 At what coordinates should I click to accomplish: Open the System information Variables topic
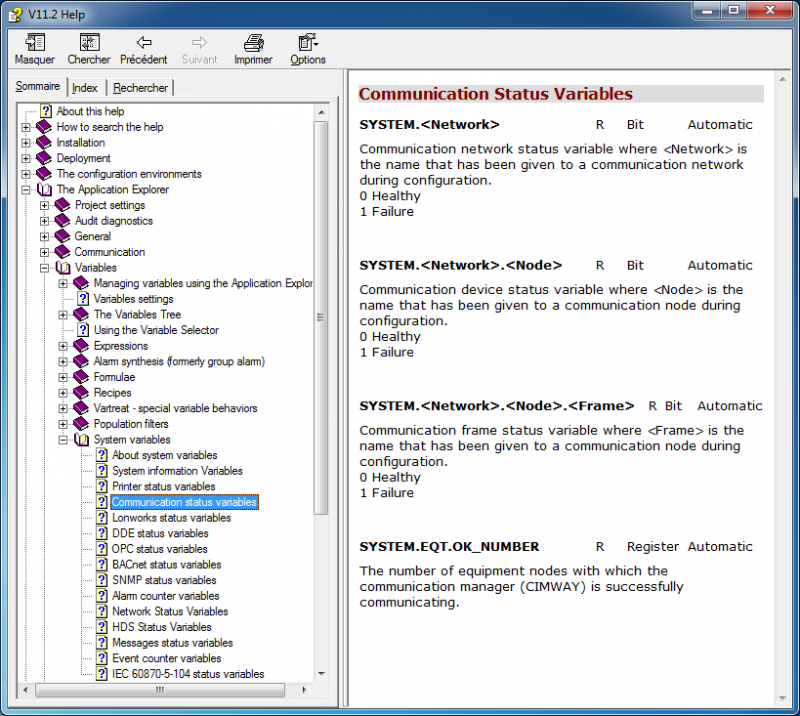tap(178, 471)
